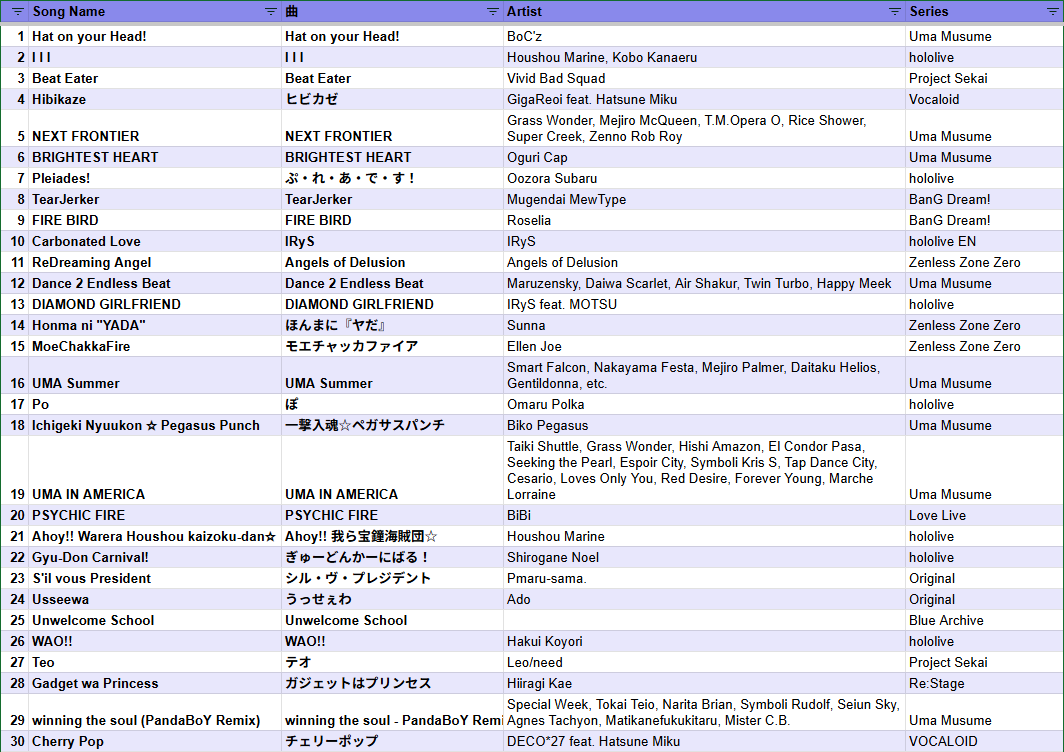Select the Mugendai MewType cell

coord(704,200)
